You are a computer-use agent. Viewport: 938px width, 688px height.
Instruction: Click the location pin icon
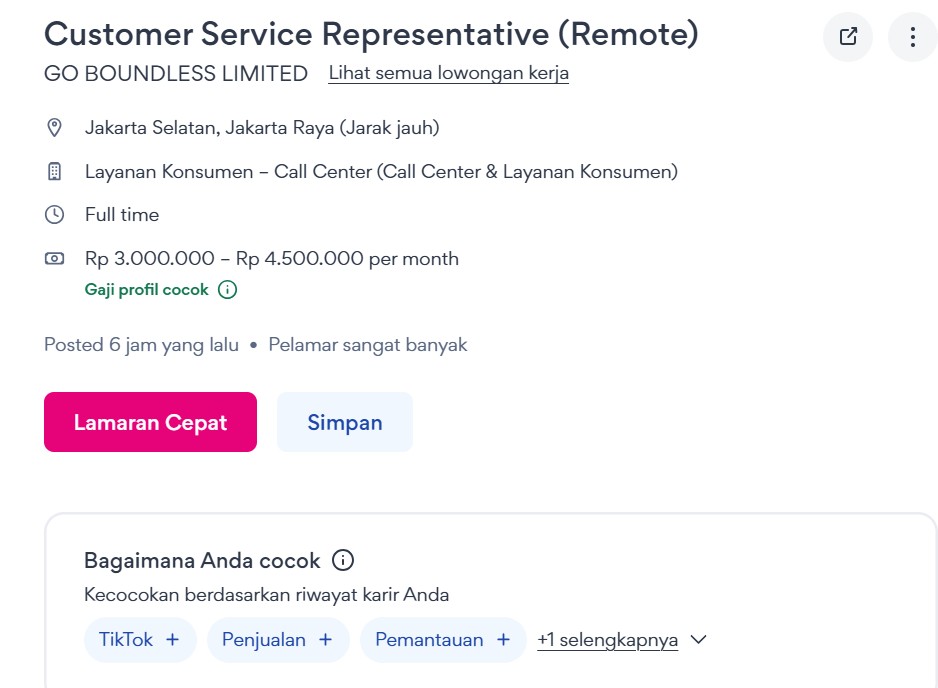[55, 127]
